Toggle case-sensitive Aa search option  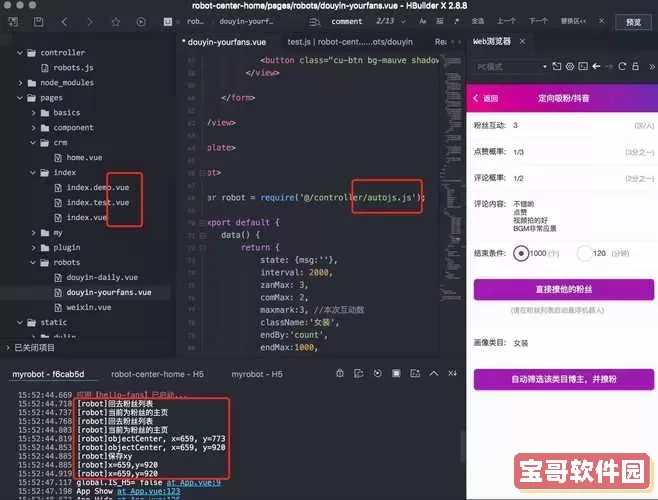click(x=423, y=21)
